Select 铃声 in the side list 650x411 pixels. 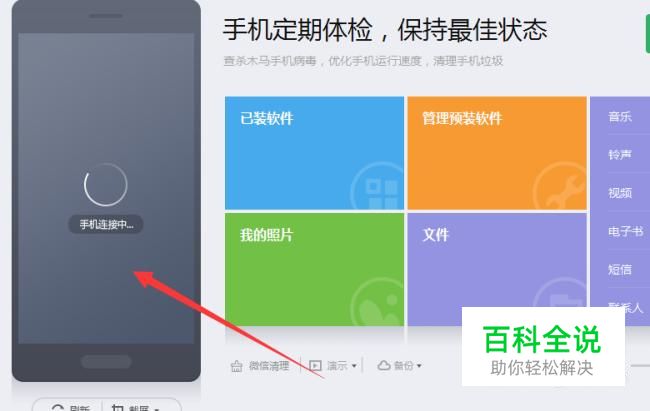(620, 154)
